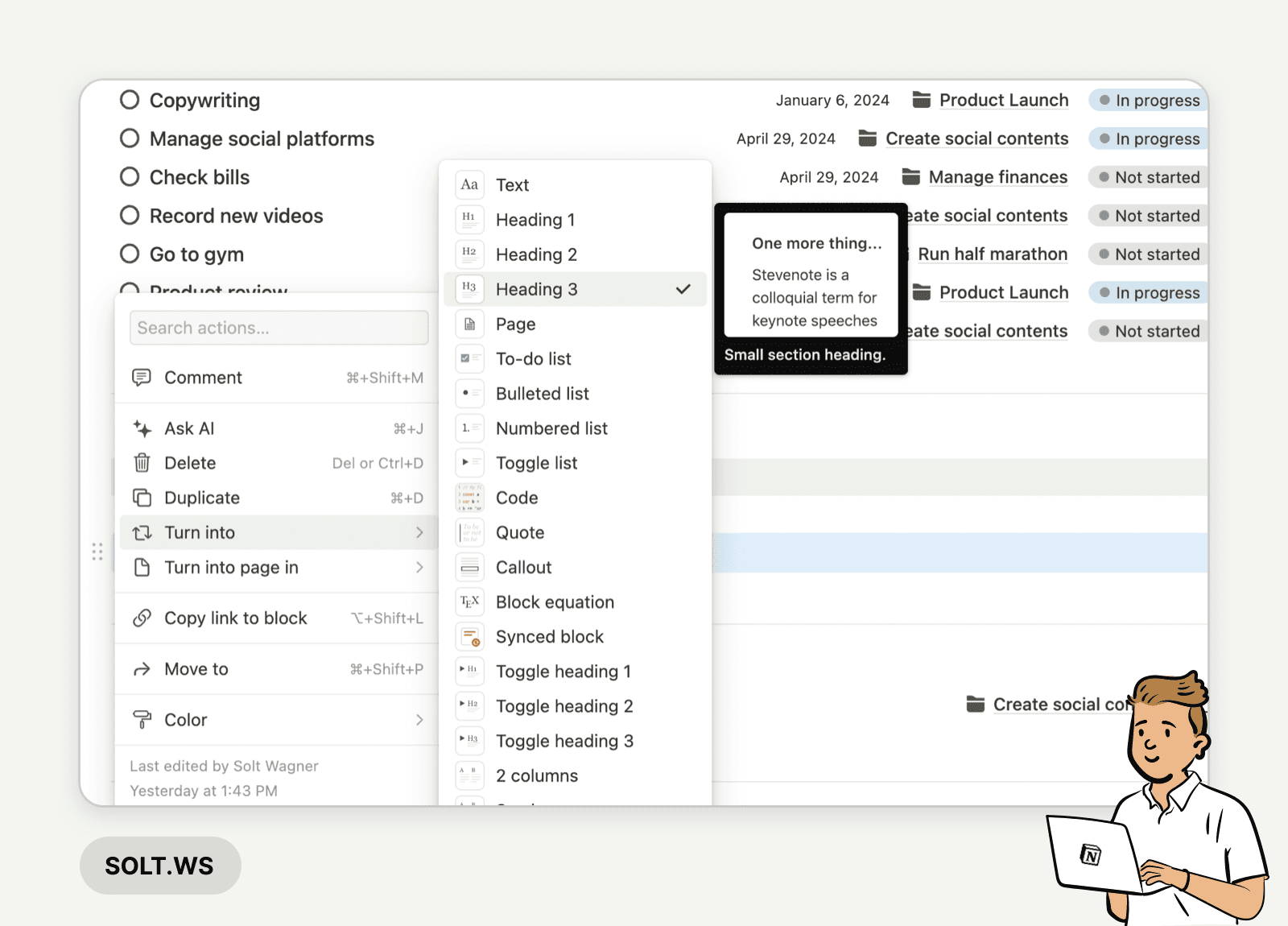This screenshot has width=1288, height=926.
Task: Click the Callout block icon
Action: click(469, 567)
